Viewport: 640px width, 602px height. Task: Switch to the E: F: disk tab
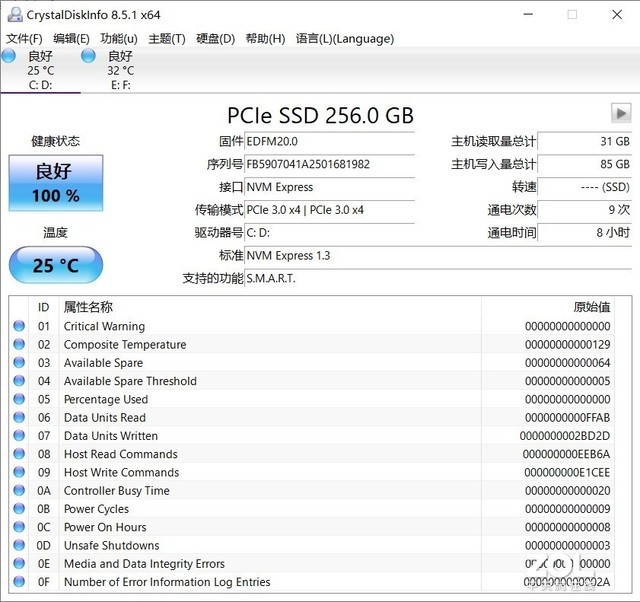[120, 71]
